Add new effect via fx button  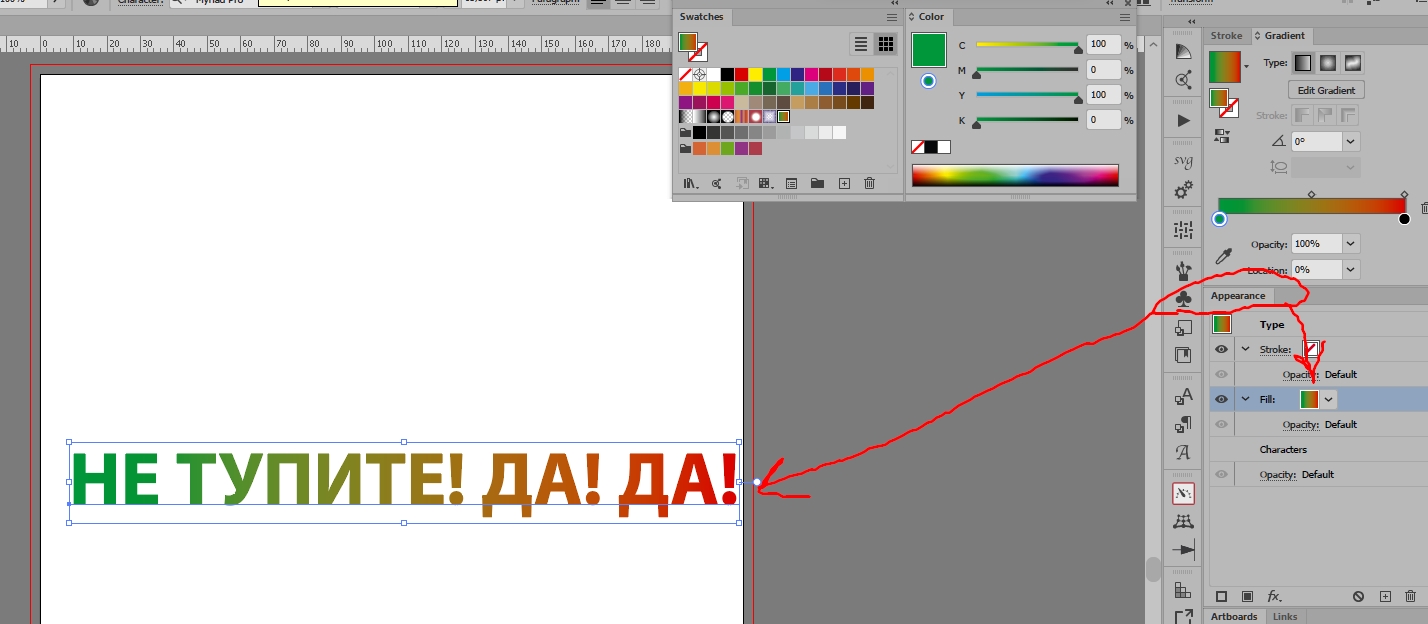[1275, 596]
